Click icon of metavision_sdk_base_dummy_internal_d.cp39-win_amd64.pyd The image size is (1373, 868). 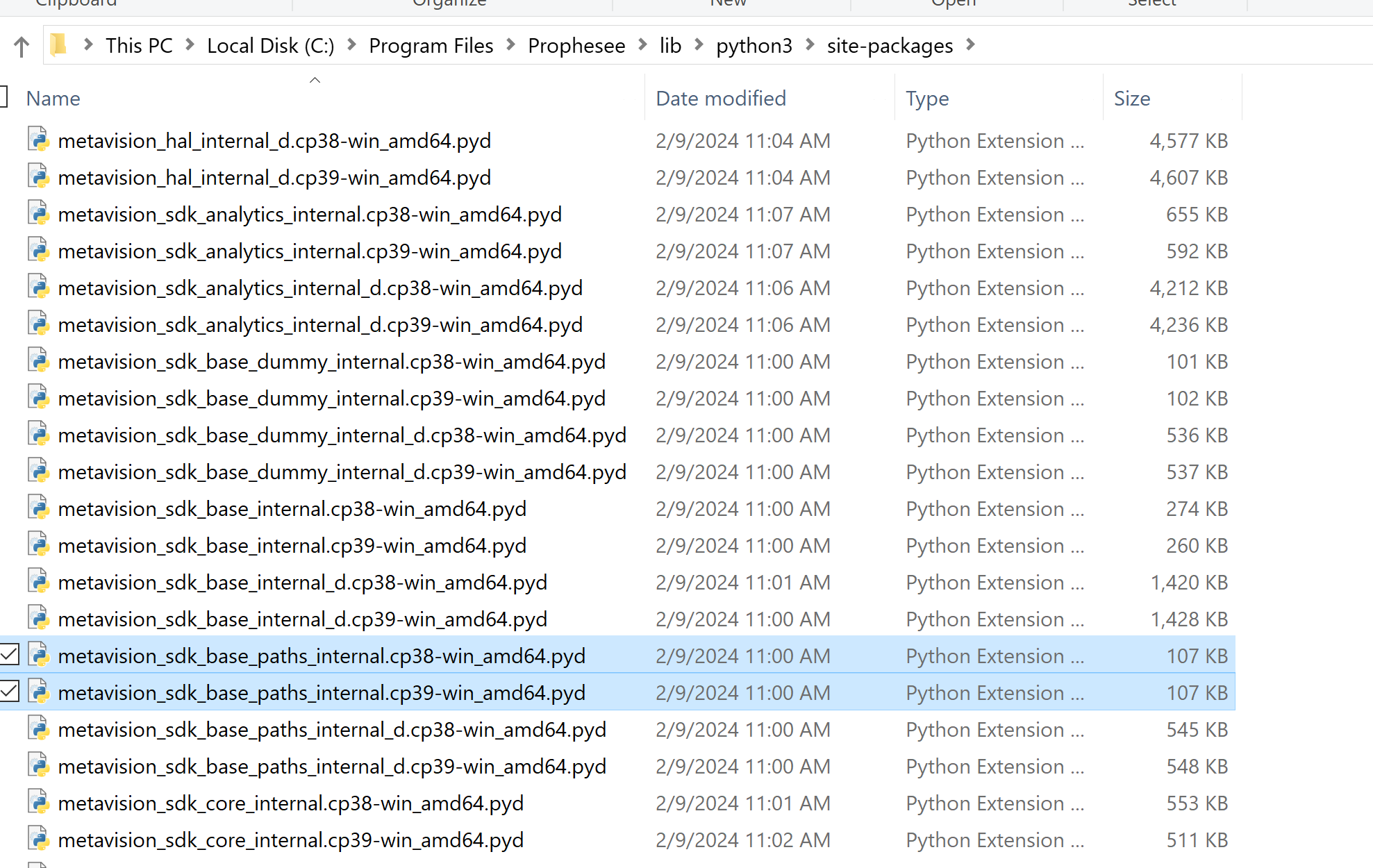point(39,471)
